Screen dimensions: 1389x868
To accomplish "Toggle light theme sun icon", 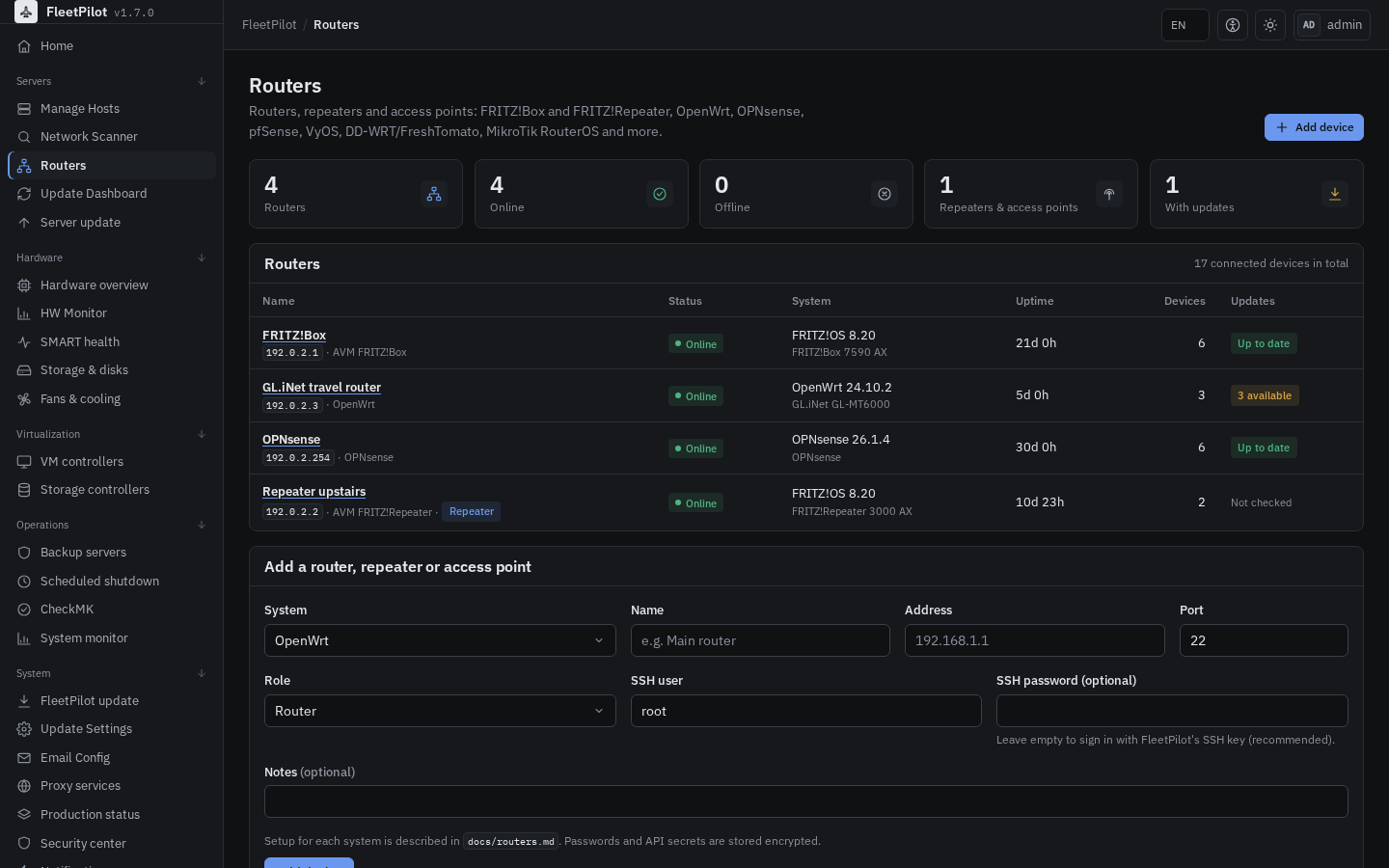I will pyautogui.click(x=1270, y=25).
